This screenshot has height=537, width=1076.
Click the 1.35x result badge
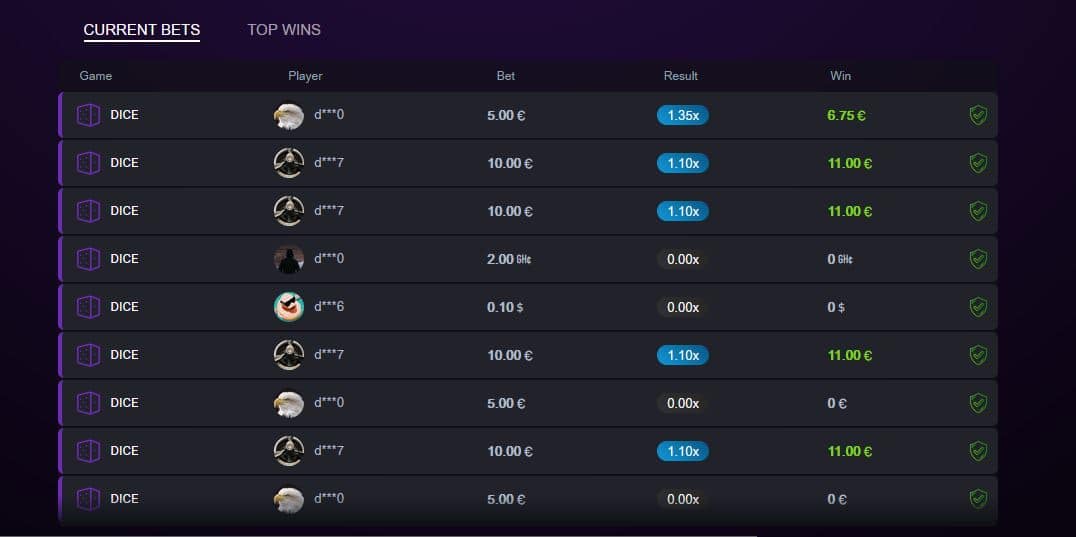pyautogui.click(x=683, y=115)
